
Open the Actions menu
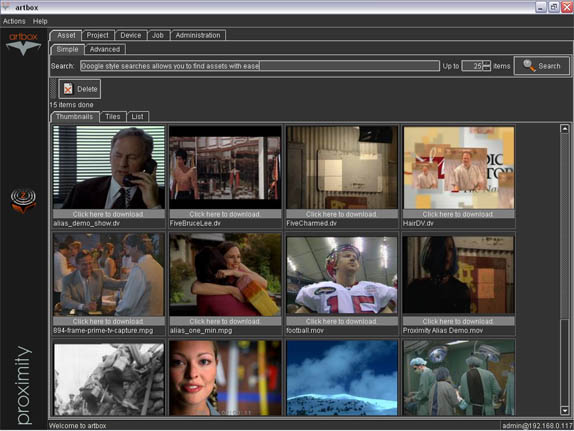[14, 21]
